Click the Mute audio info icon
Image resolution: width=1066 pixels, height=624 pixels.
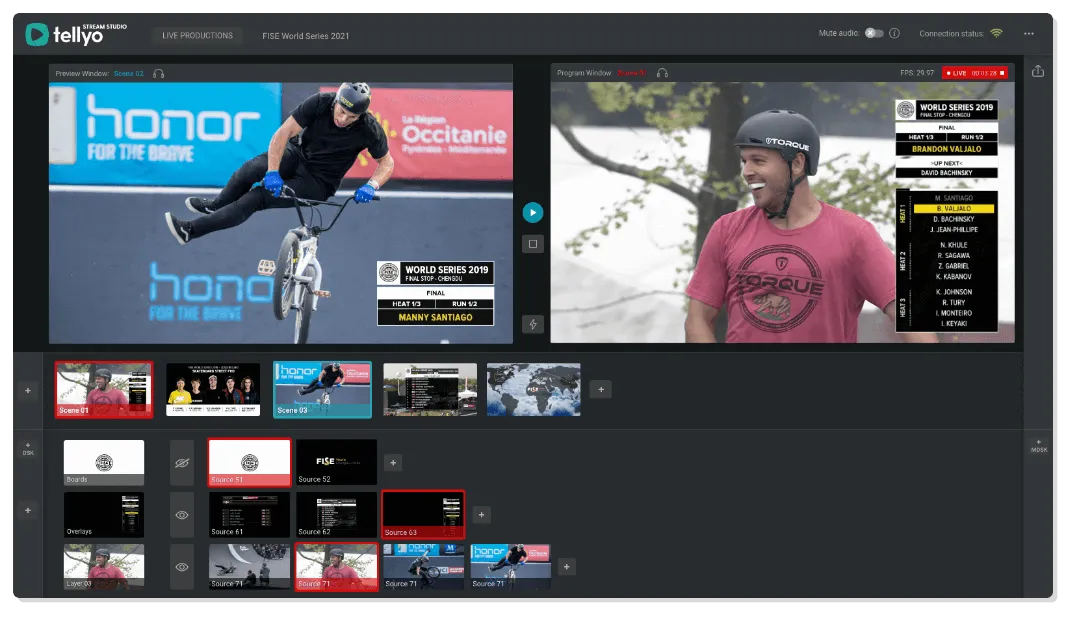click(895, 34)
